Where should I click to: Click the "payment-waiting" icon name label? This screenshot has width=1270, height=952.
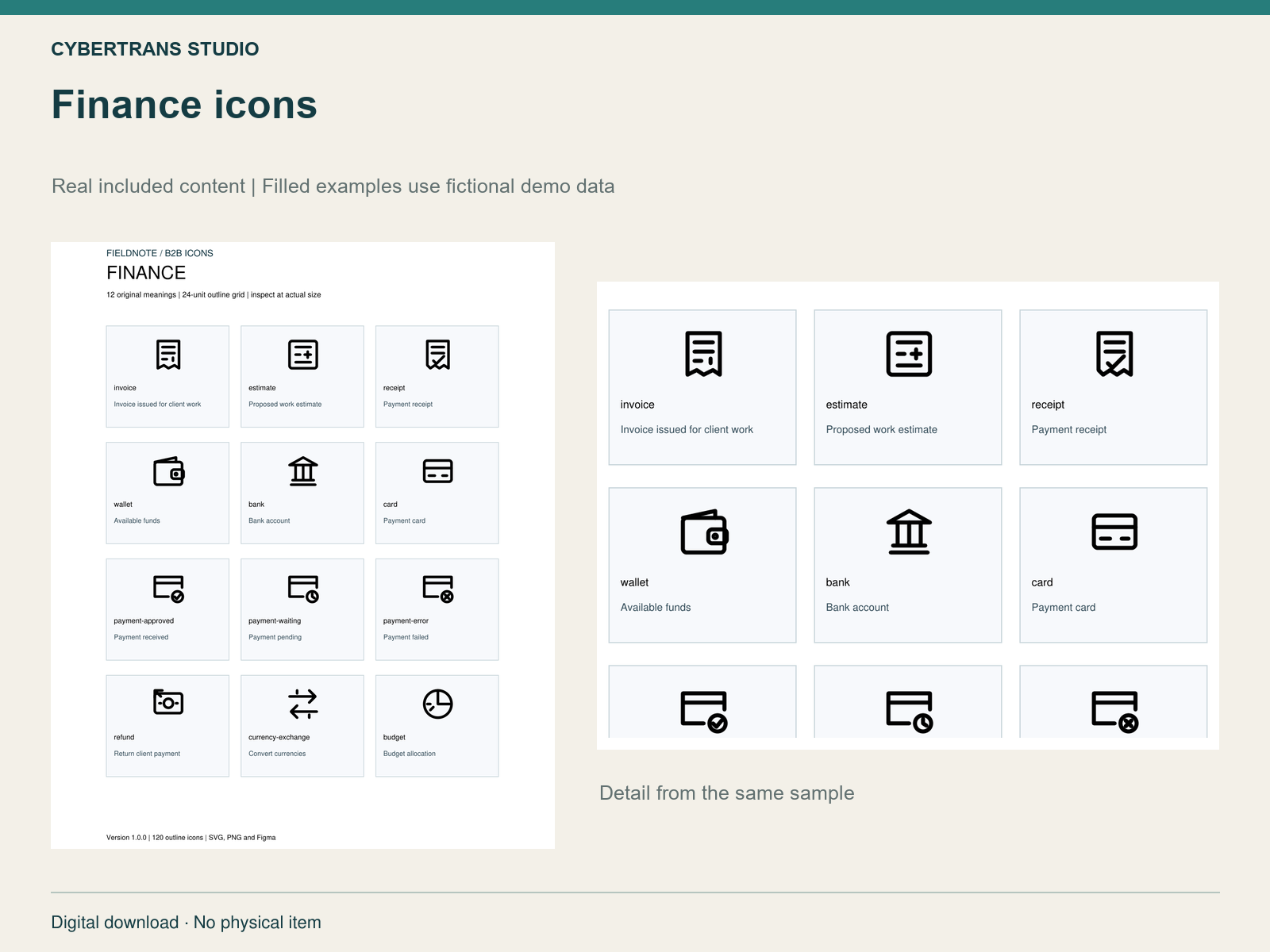[x=275, y=621]
